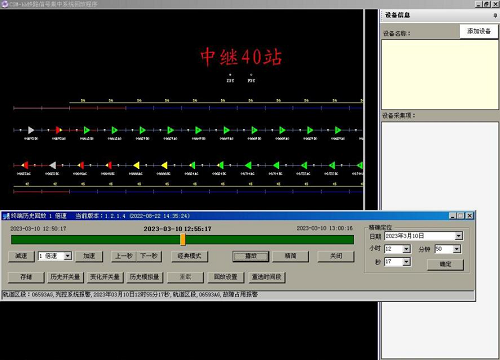
Task: Click the 设备名称 device list box
Action: [x=440, y=74]
